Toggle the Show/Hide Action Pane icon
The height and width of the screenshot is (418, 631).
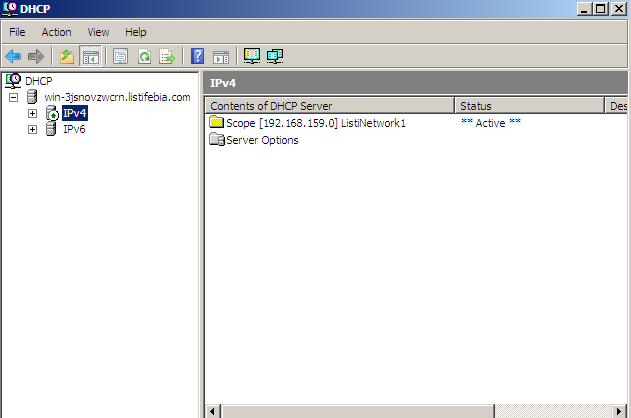pos(221,57)
